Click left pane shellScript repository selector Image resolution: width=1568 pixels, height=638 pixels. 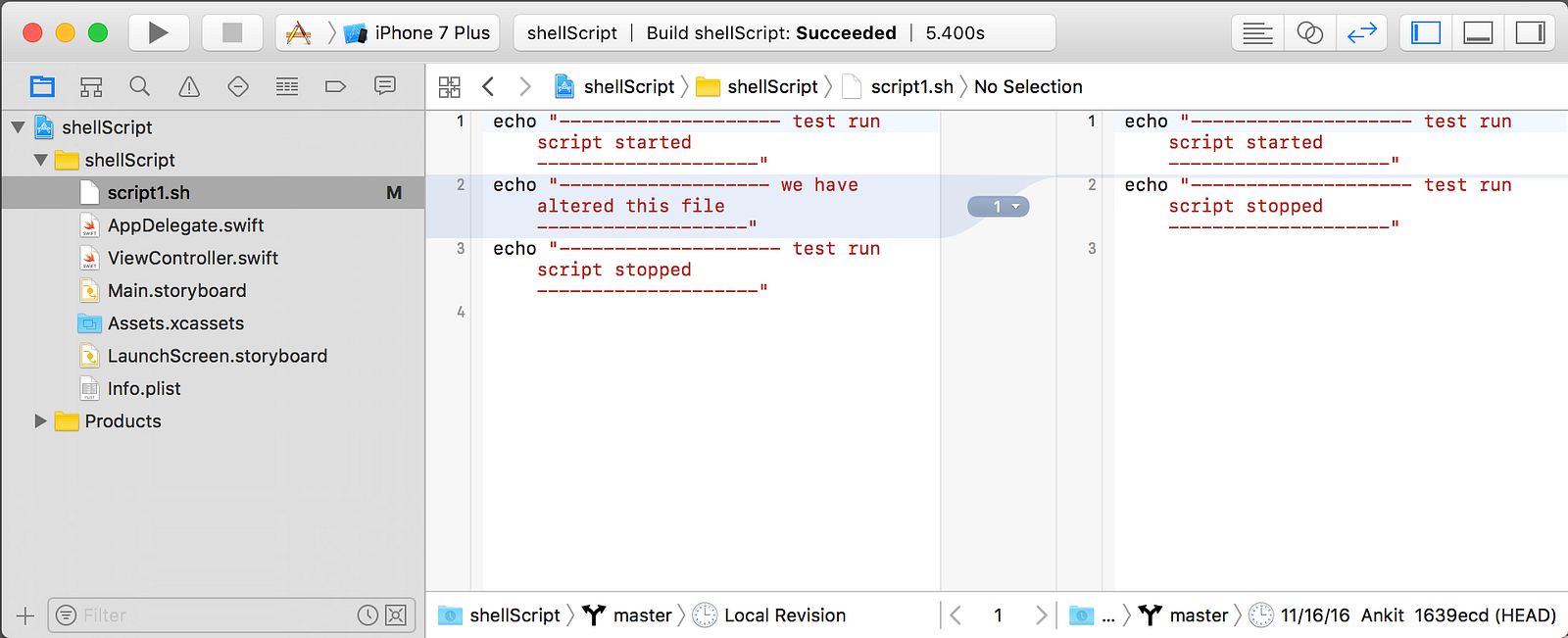[500, 615]
